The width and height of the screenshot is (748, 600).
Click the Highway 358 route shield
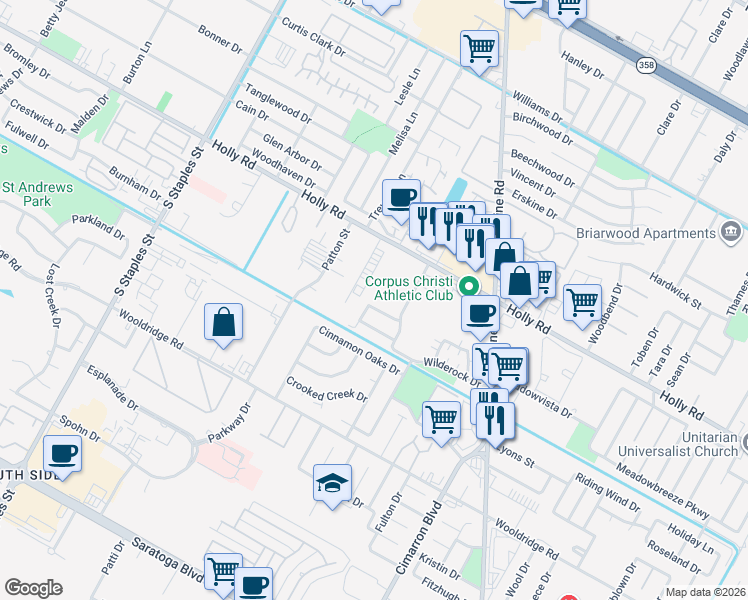[x=644, y=64]
